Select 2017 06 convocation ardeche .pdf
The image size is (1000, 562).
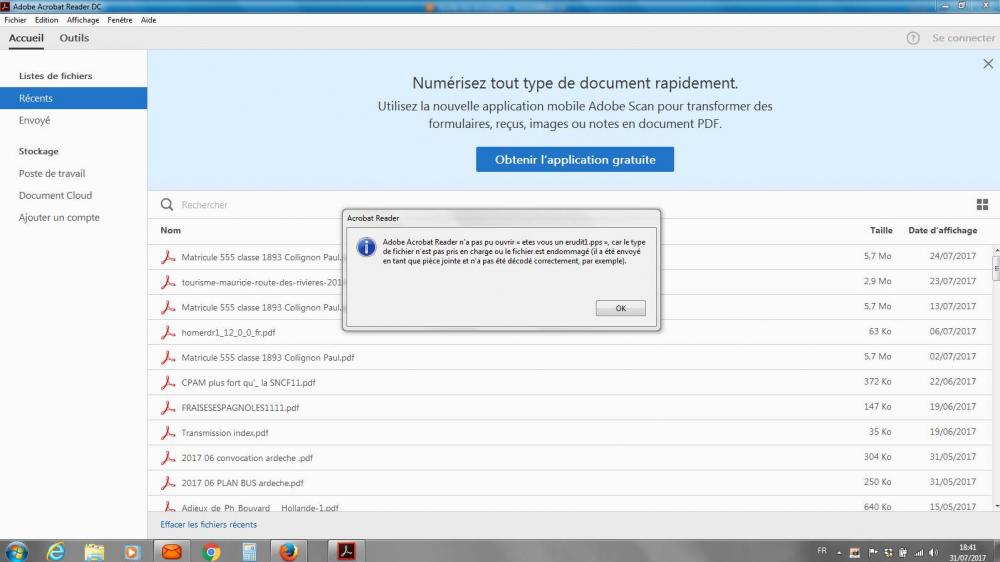point(247,458)
